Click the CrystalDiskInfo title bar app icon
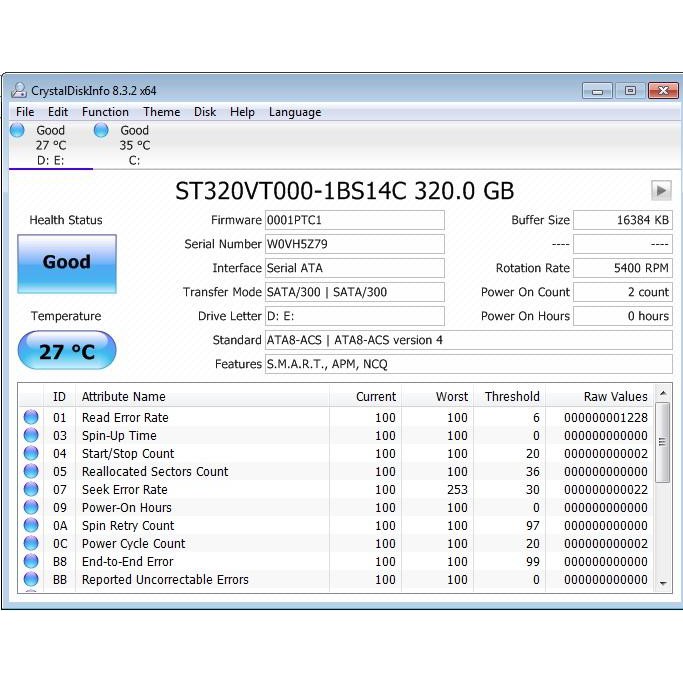683x683 pixels. pos(18,90)
